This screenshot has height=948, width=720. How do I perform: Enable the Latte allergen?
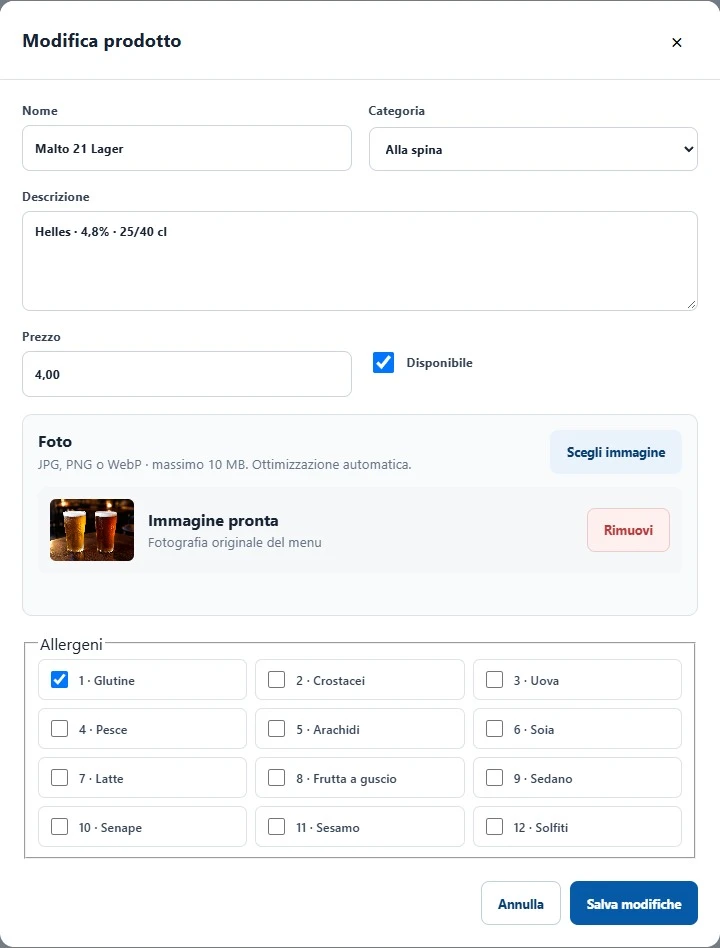point(59,778)
